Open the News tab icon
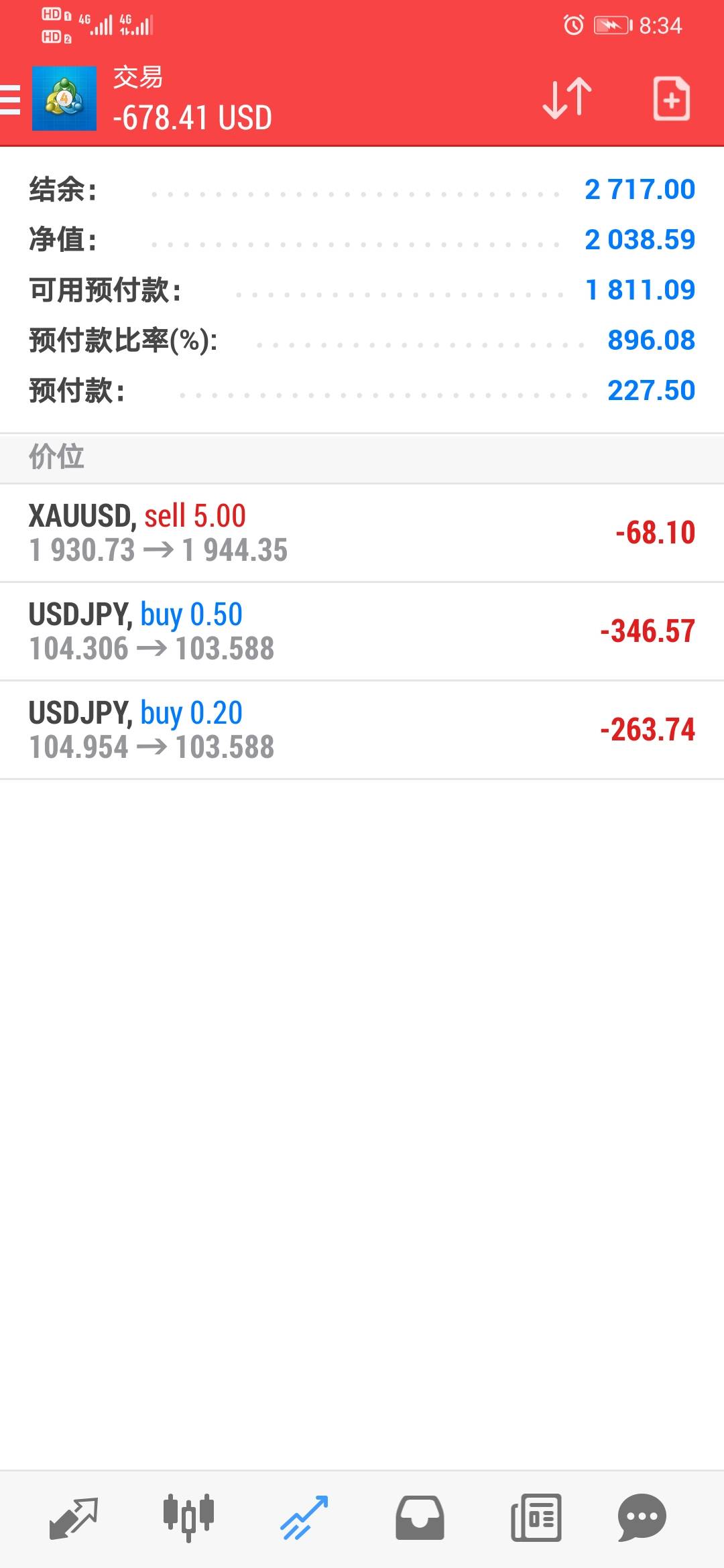Image resolution: width=724 pixels, height=1568 pixels. pos(536,1518)
